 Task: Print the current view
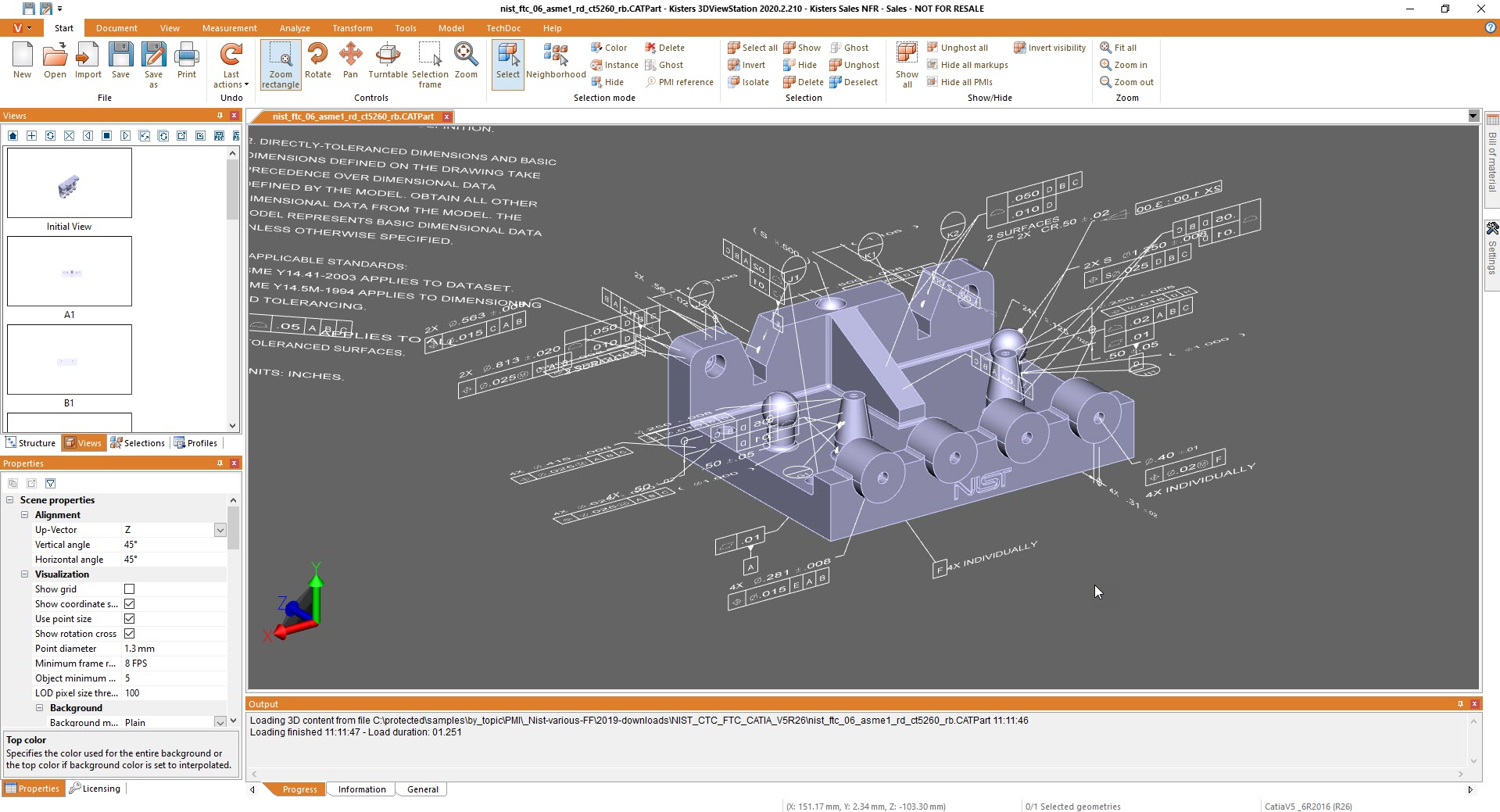click(187, 61)
